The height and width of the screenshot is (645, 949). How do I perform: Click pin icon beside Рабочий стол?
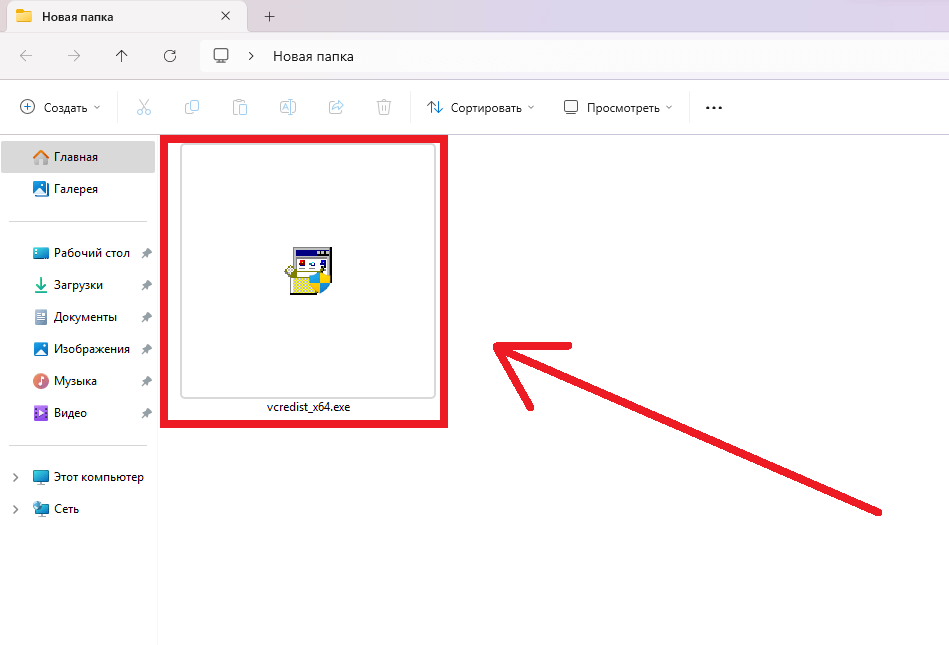point(146,254)
